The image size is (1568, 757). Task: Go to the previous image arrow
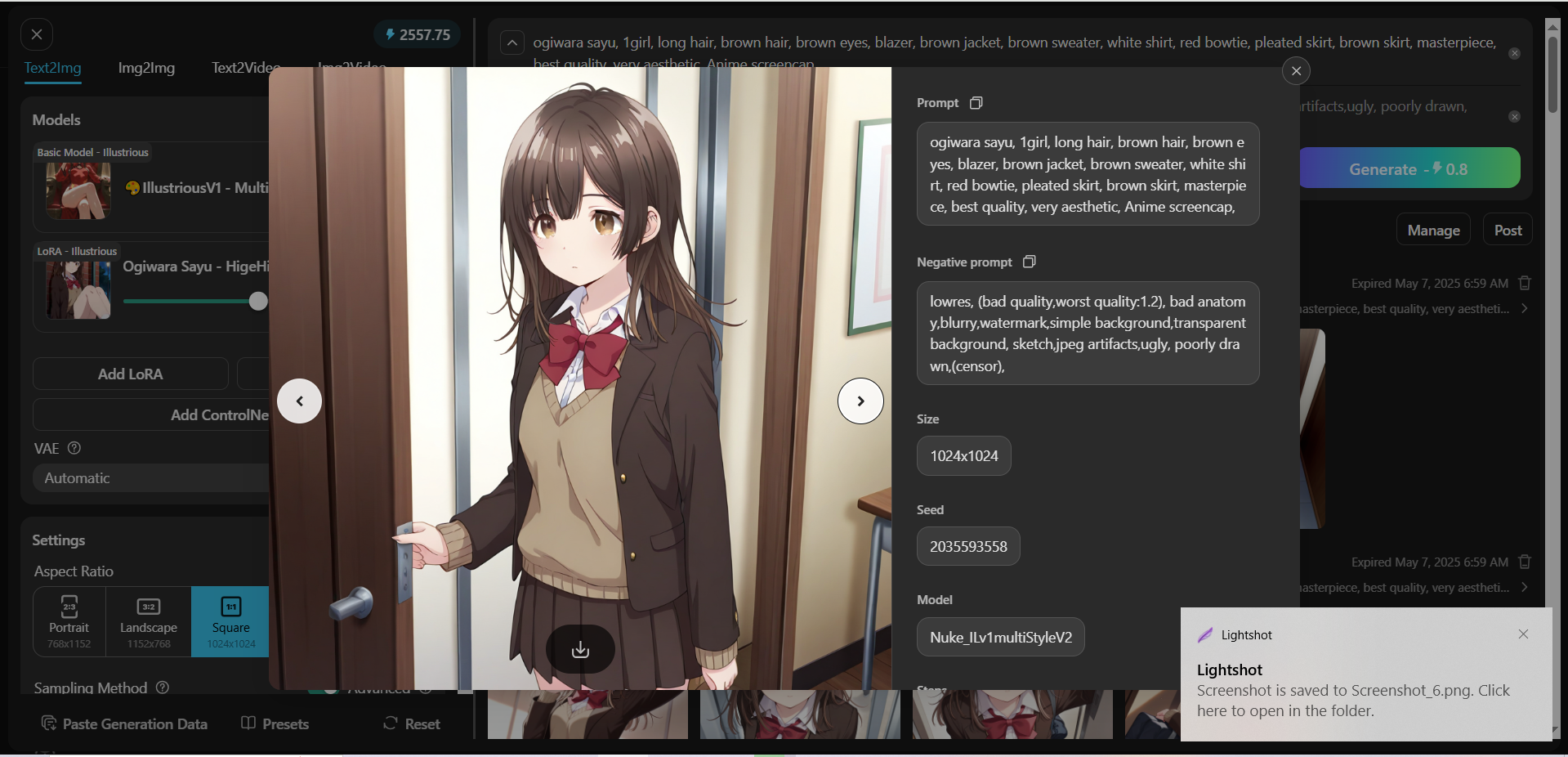(299, 401)
